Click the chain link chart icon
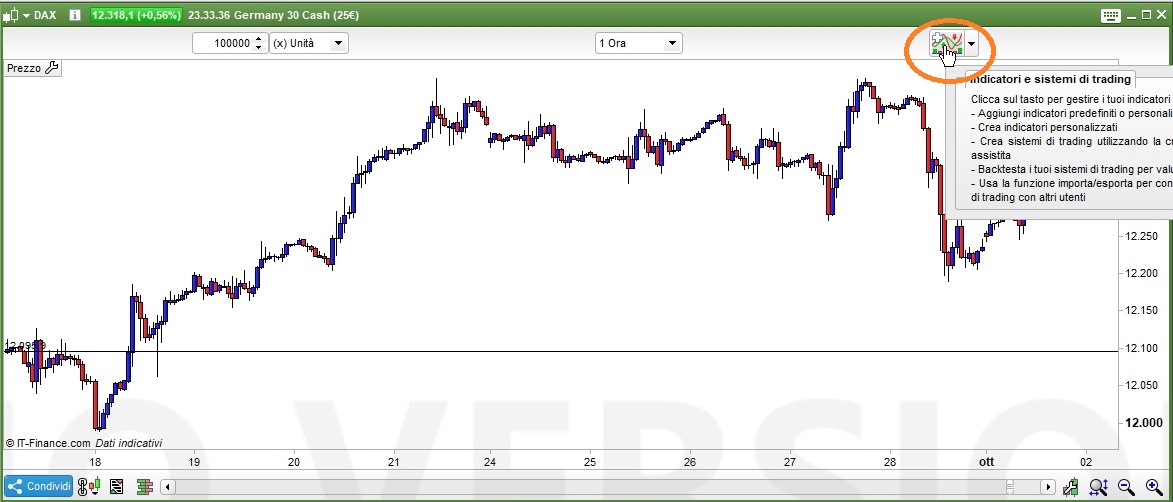The height and width of the screenshot is (502, 1173). click(x=82, y=486)
